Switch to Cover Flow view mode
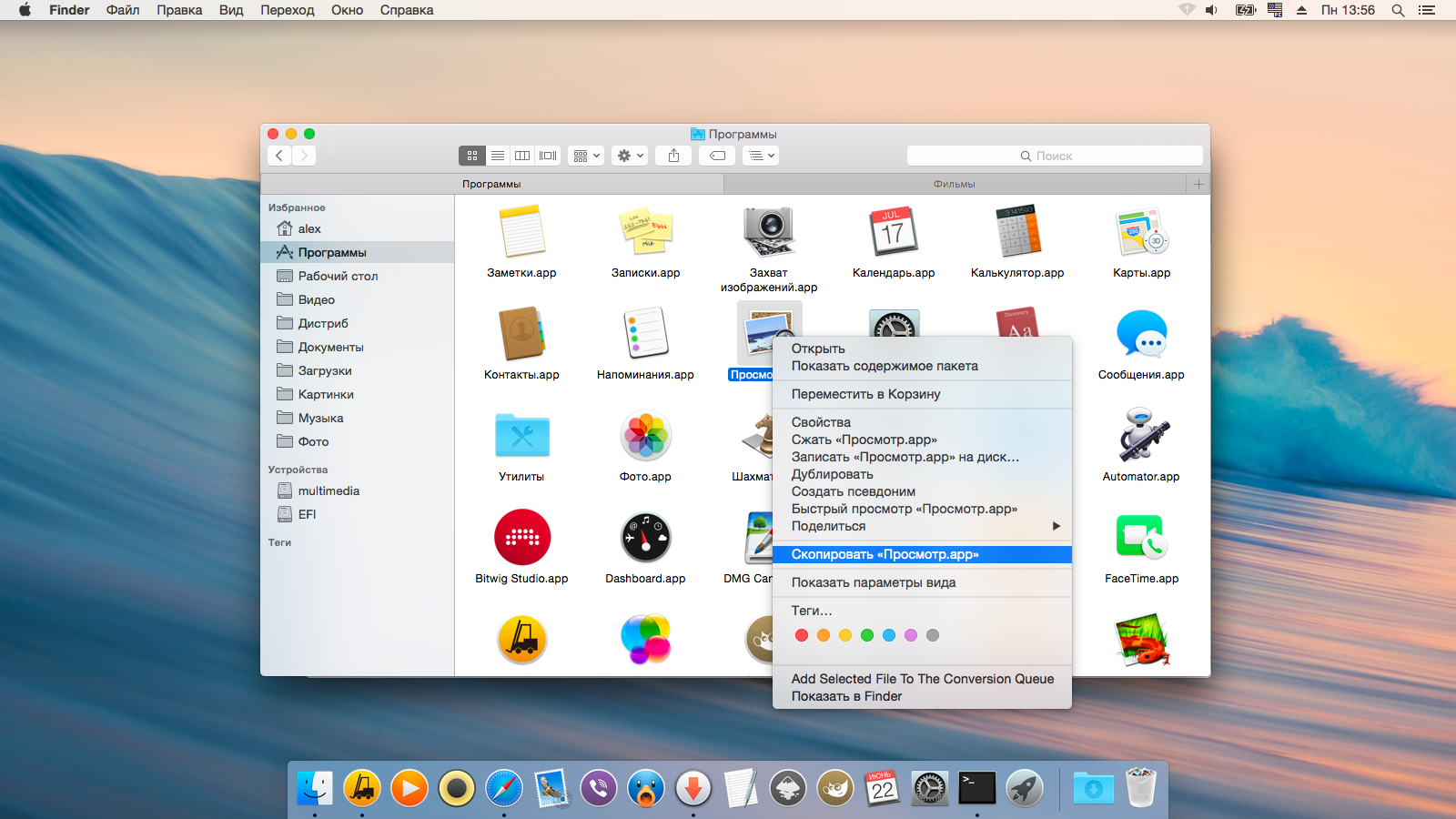1456x819 pixels. [548, 156]
